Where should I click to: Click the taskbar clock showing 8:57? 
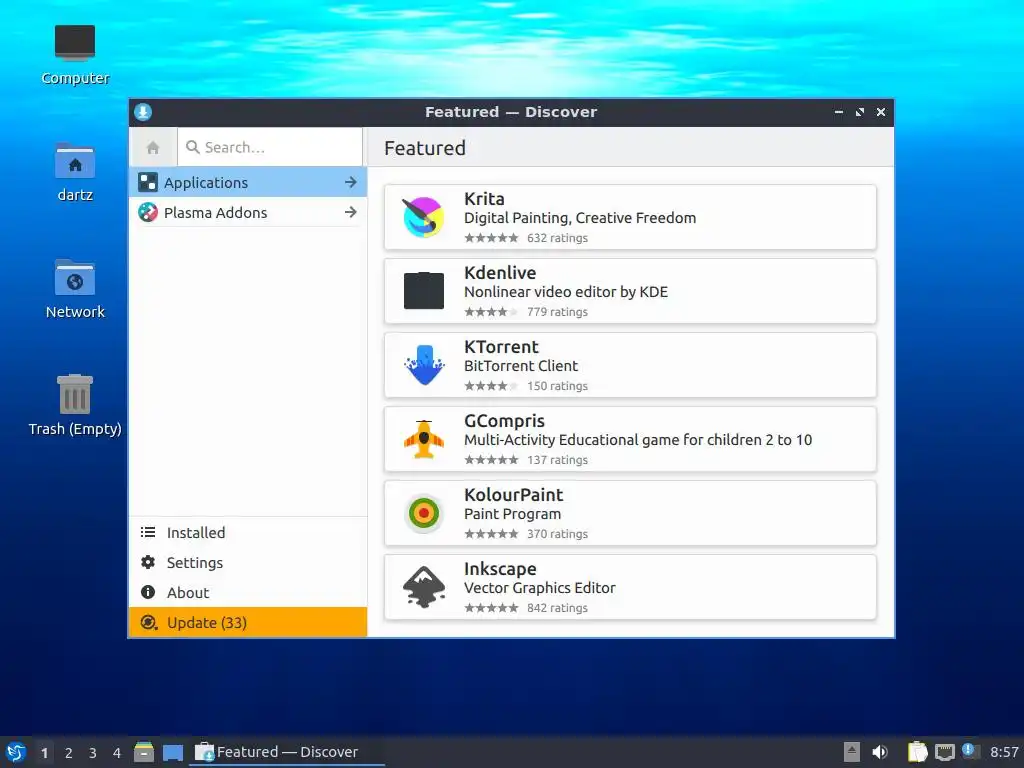point(1004,752)
